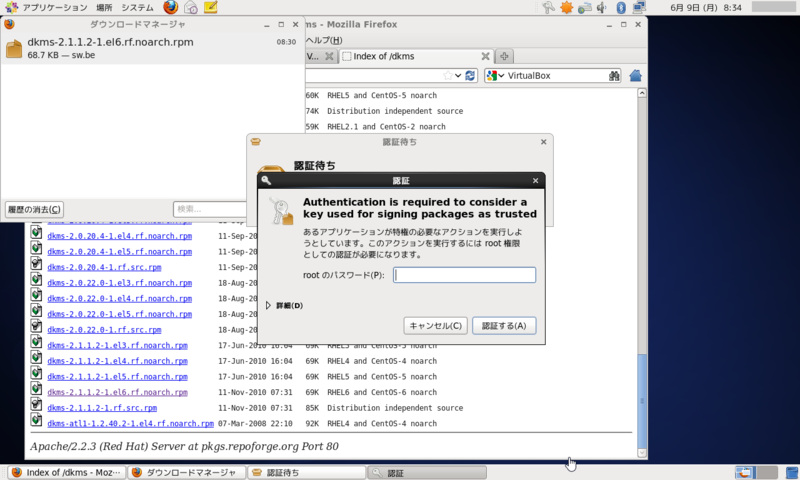The width and height of the screenshot is (800, 480).
Task: Open link dkms-2.0.20.4-1.el5.rf.noarch.rpm
Action: [x=119, y=251]
